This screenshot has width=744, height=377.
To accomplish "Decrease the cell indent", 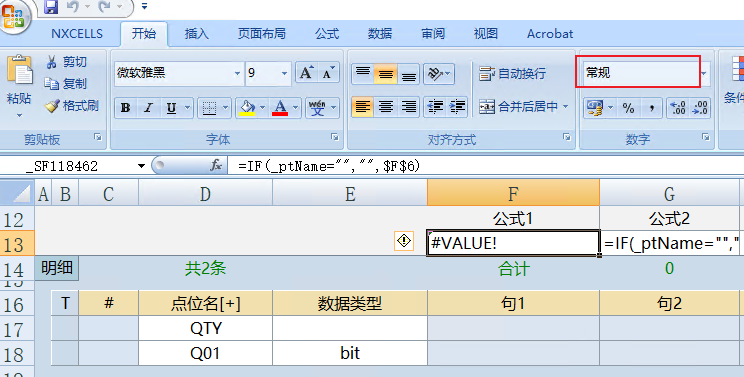I will tap(435, 107).
